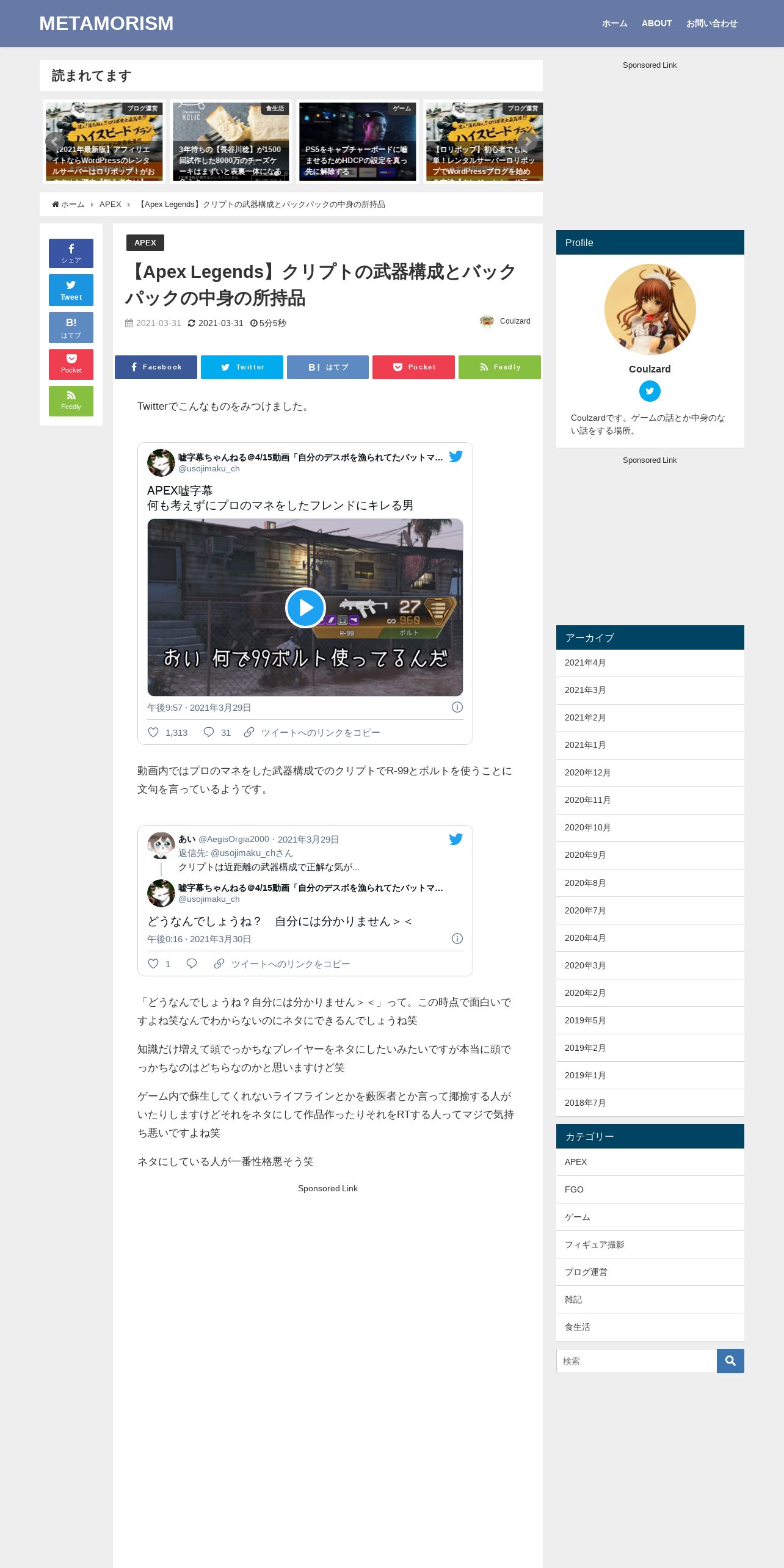The image size is (784, 1568).
Task: Open the 2021年3月 archive
Action: [x=650, y=691]
